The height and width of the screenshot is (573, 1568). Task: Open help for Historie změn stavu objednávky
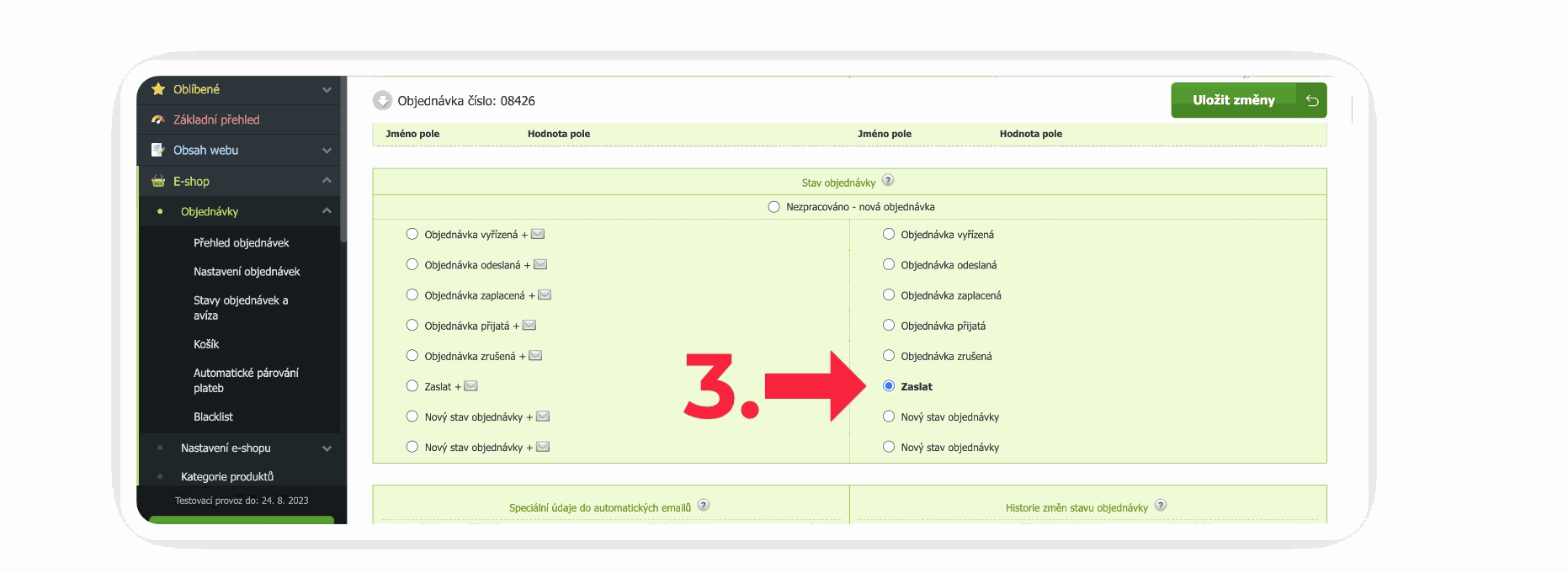1161,506
